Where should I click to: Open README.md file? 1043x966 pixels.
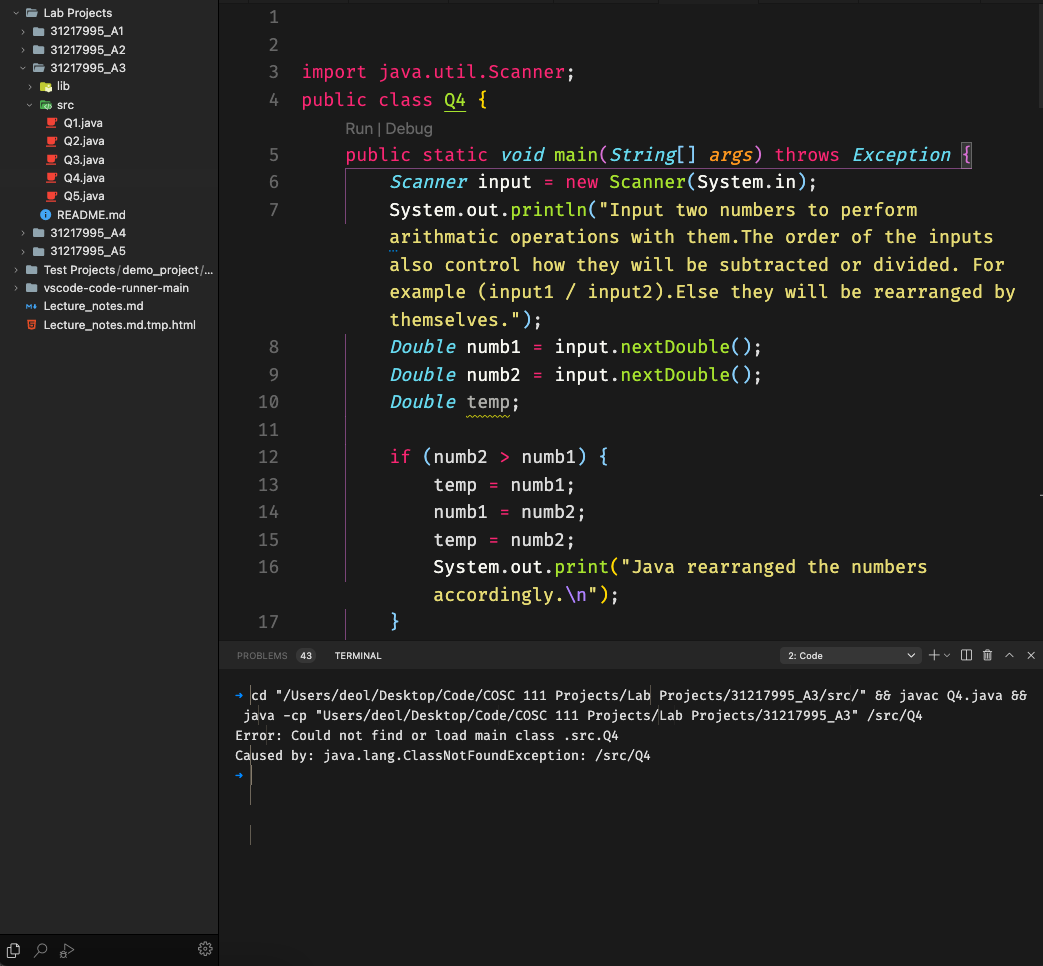pos(91,215)
